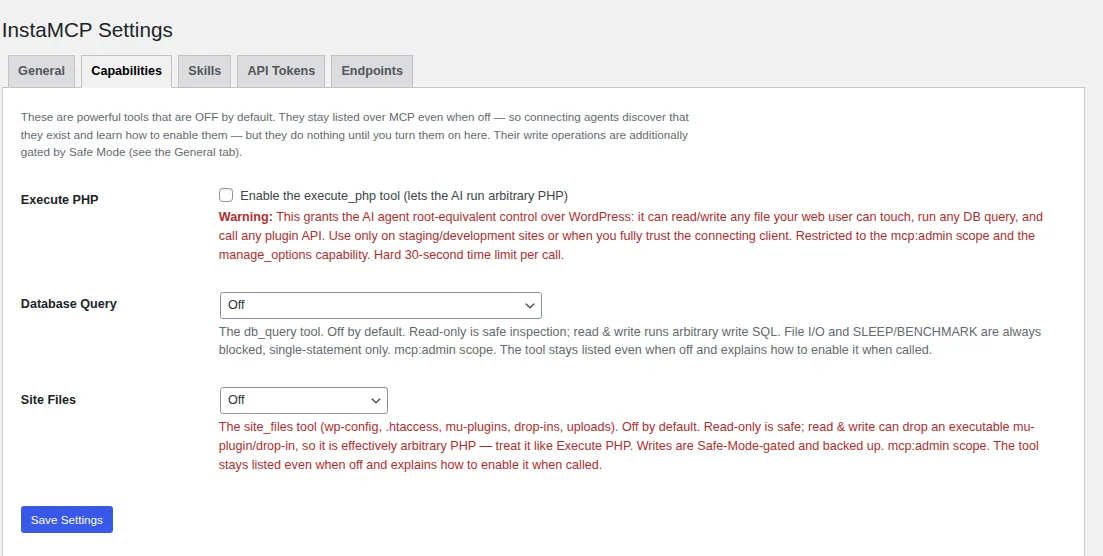Image resolution: width=1103 pixels, height=556 pixels.
Task: Select the Capabilities tab
Action: point(127,71)
